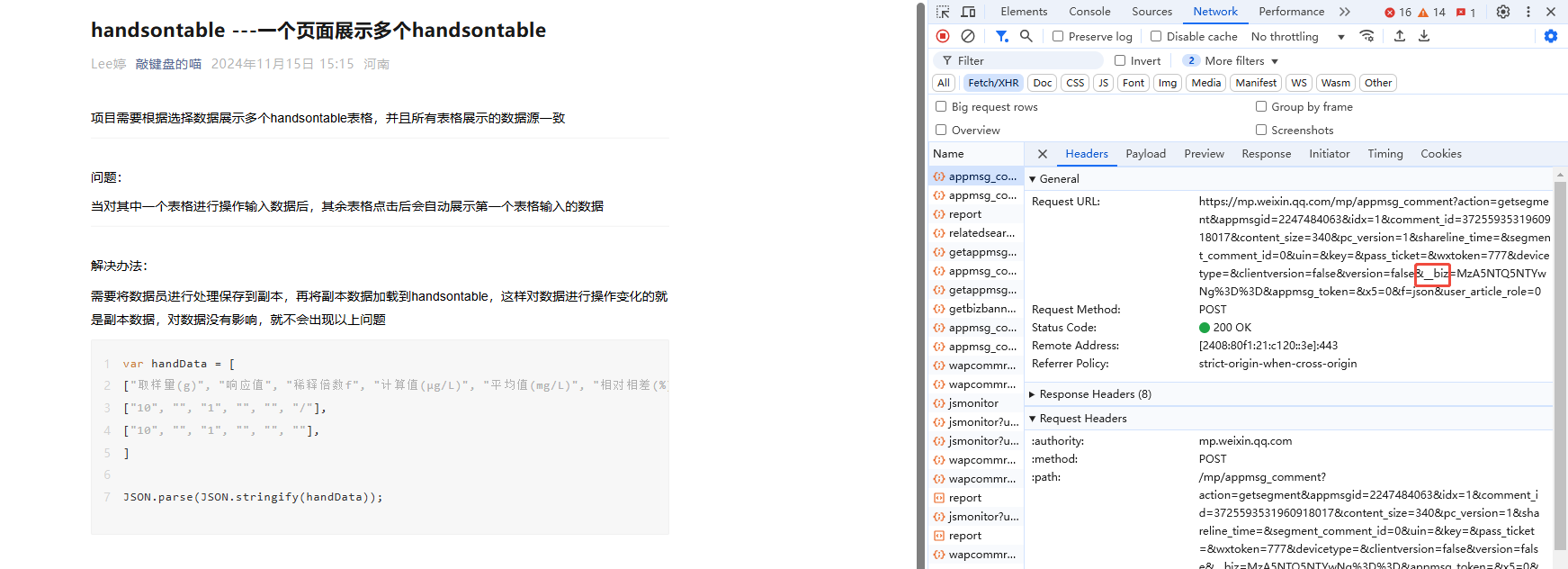Switch to Console panel tab
This screenshot has width=1568, height=569.
click(x=1089, y=12)
